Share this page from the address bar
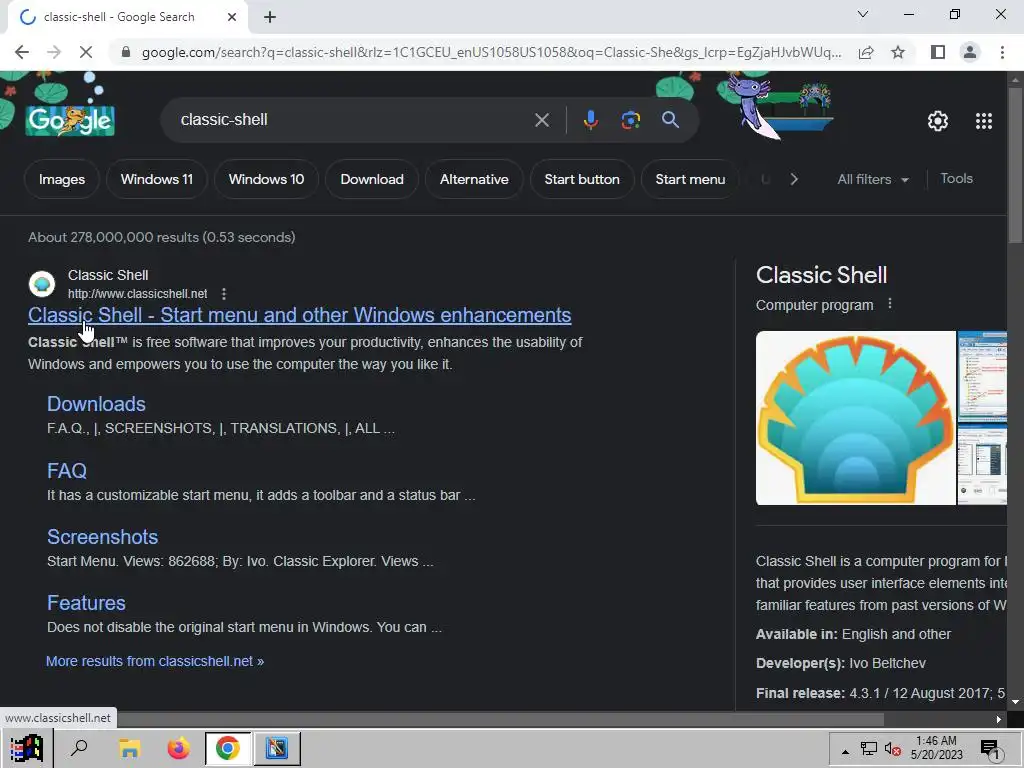Screen dimensions: 1024x768 click(866, 52)
